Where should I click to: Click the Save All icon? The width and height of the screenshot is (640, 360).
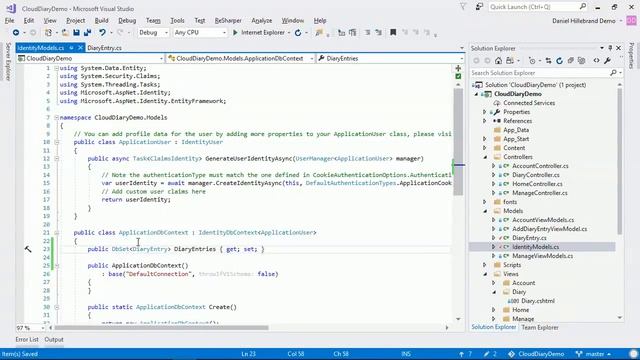[87, 33]
